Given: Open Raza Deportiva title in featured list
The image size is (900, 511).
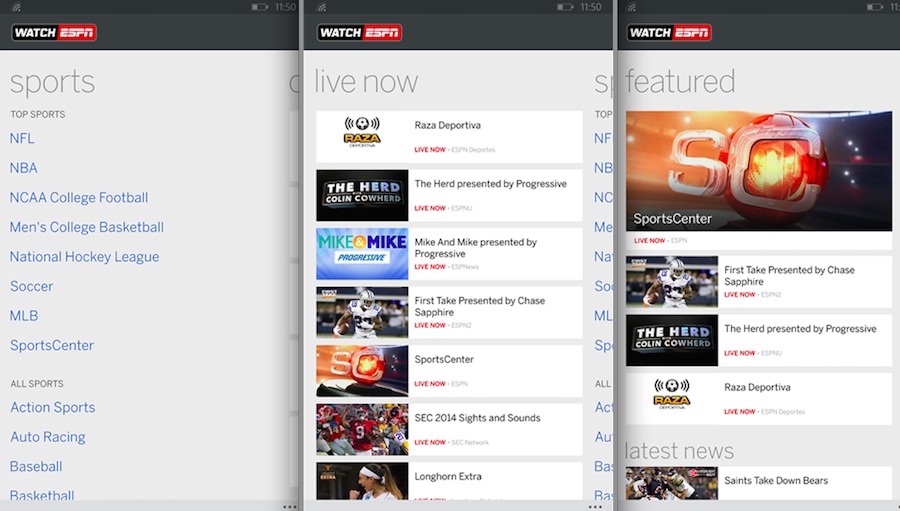Looking at the screenshot, I should (x=757, y=388).
